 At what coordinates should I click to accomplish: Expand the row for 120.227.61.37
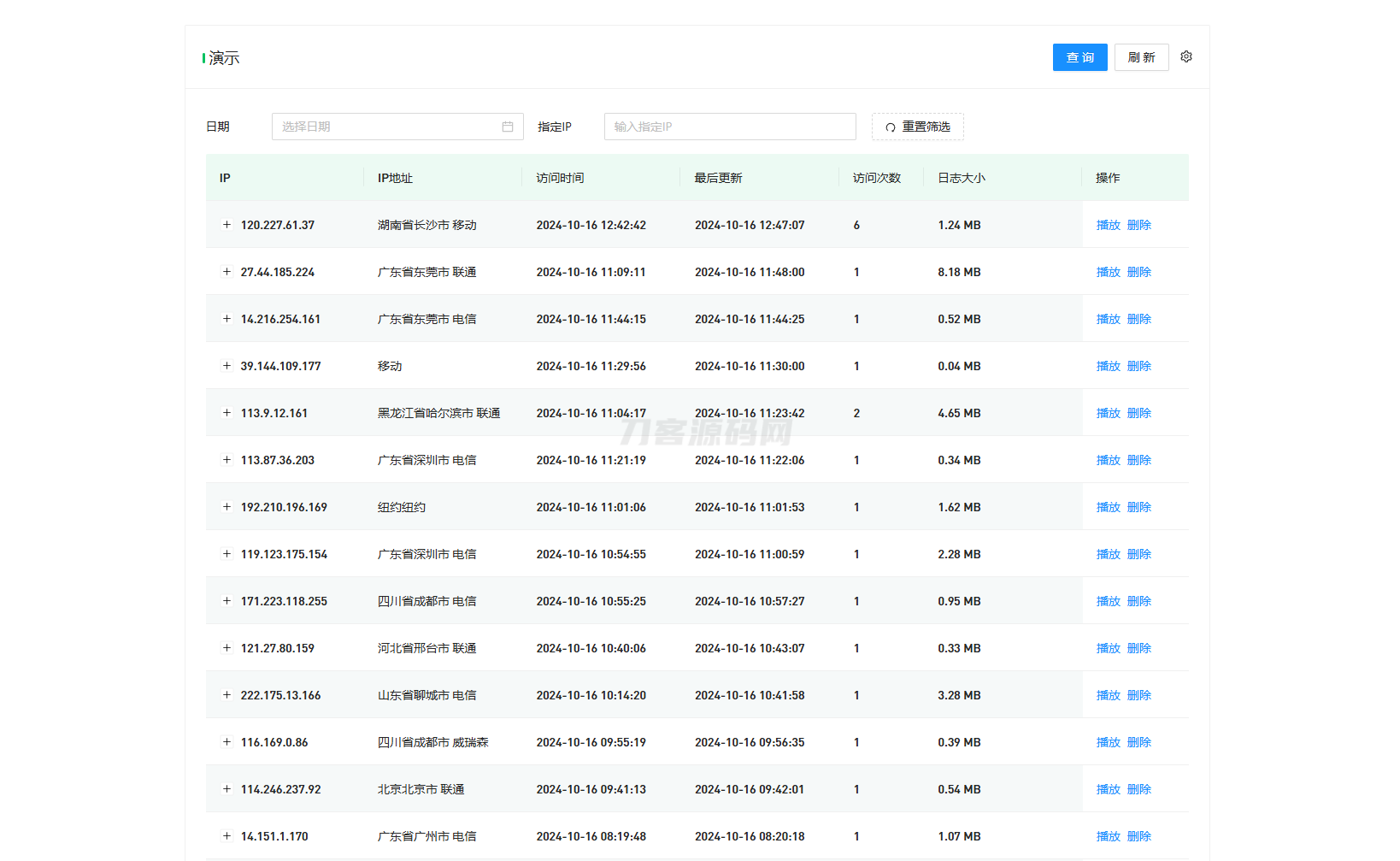point(226,225)
